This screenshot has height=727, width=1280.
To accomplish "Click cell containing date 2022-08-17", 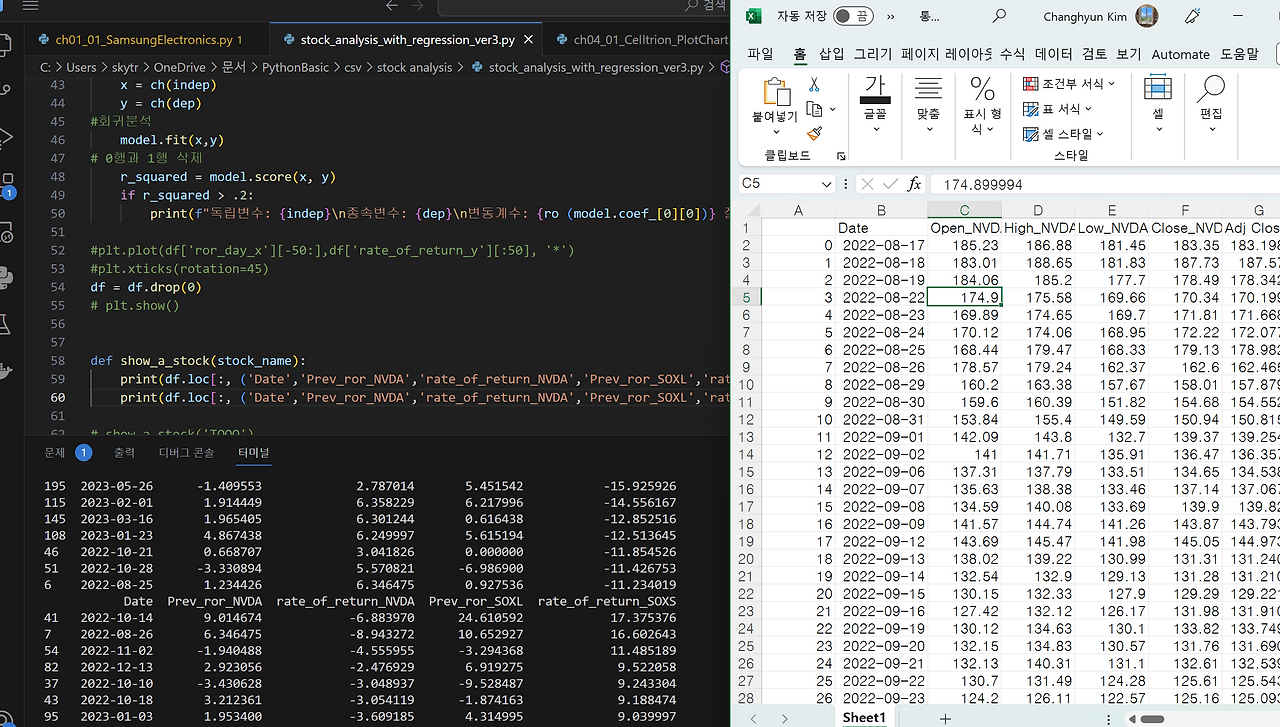I will [881, 245].
